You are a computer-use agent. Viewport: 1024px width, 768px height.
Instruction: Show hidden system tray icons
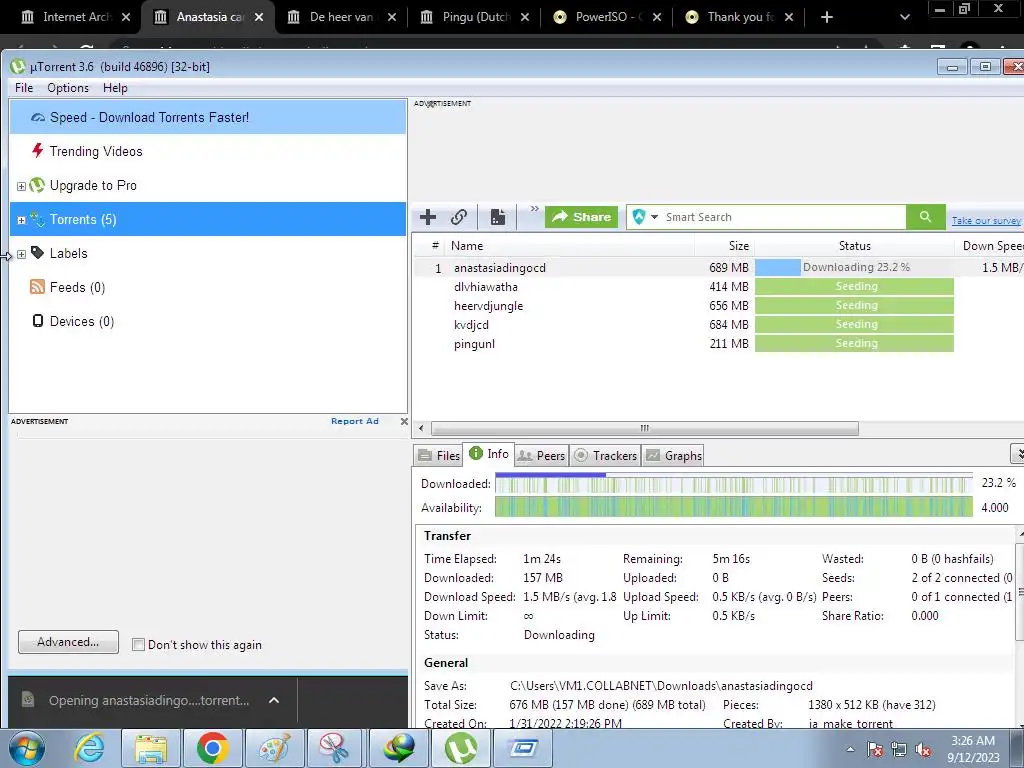tap(850, 749)
